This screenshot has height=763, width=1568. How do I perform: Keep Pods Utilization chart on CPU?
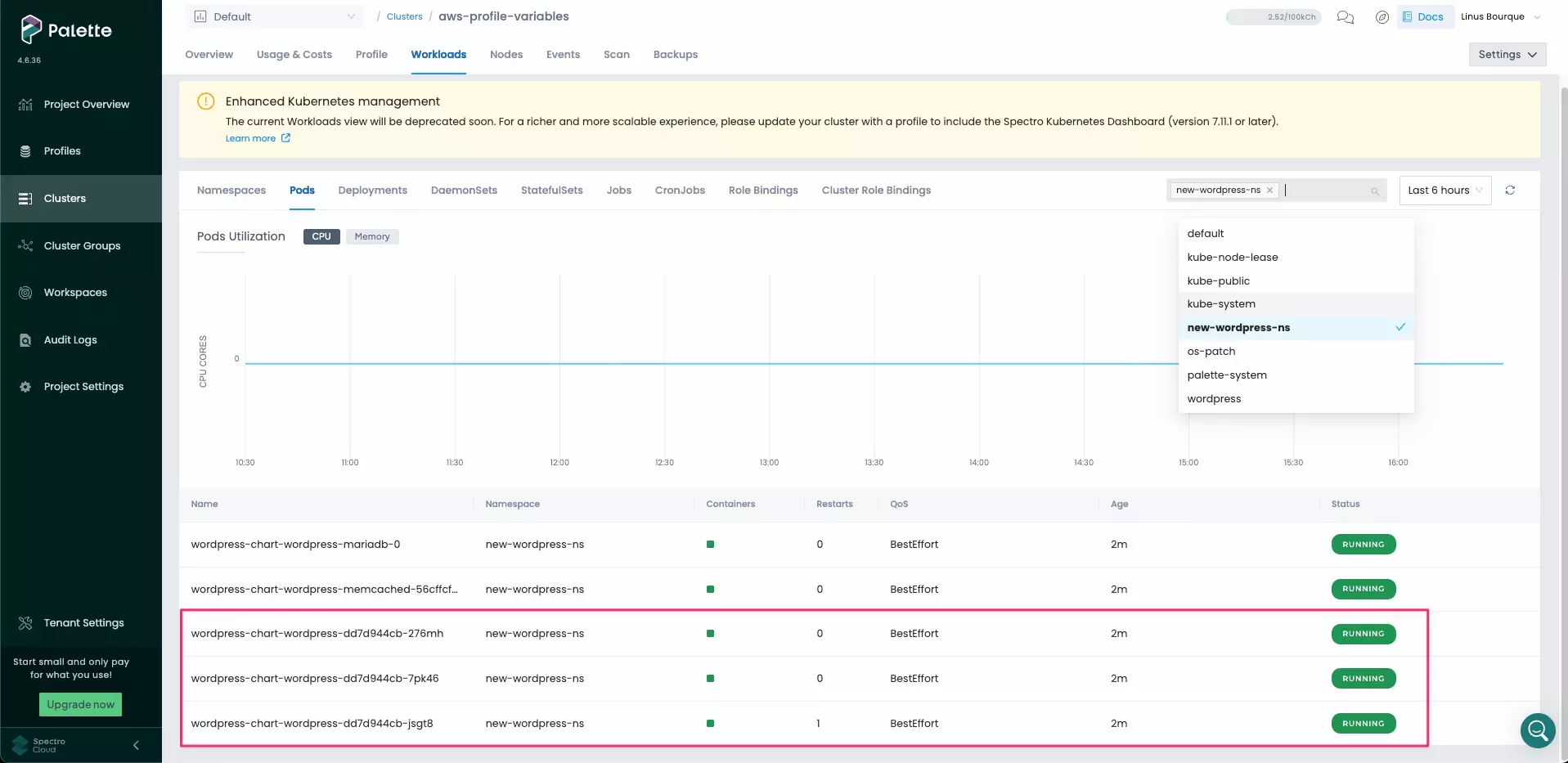(x=321, y=236)
